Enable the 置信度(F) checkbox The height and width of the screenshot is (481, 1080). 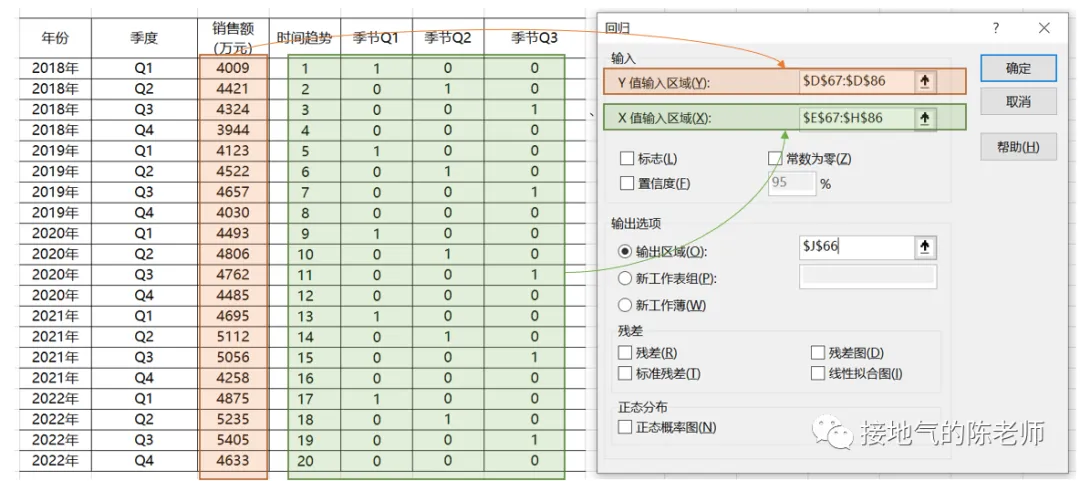(x=626, y=183)
